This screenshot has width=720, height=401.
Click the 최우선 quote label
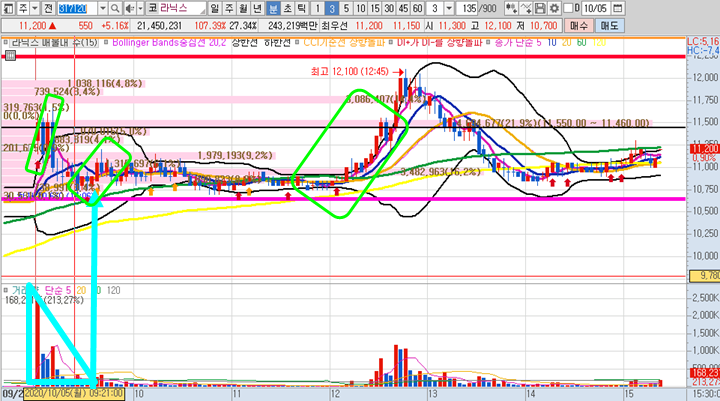click(334, 26)
